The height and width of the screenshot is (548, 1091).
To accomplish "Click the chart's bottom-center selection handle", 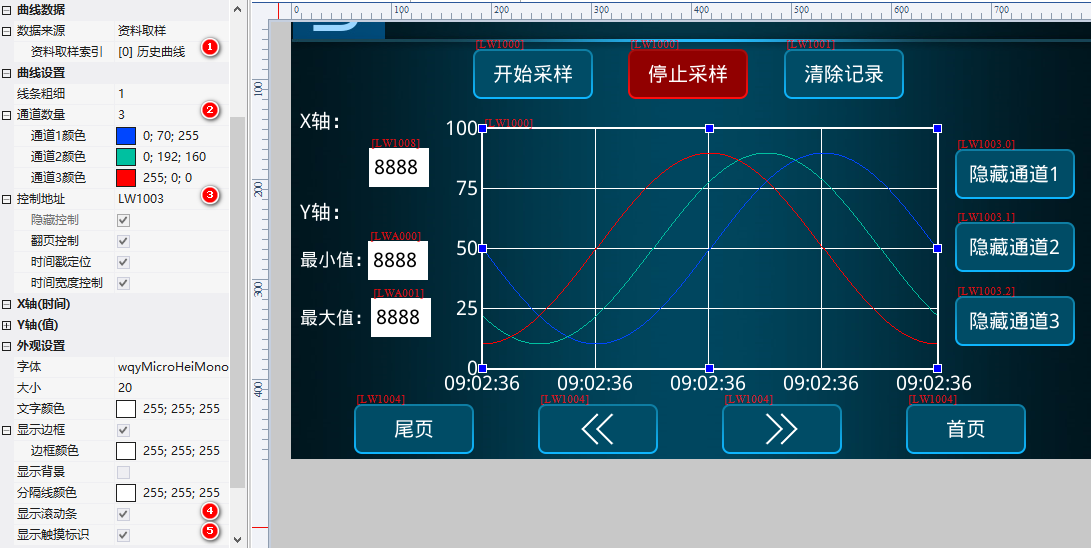I will tap(709, 368).
